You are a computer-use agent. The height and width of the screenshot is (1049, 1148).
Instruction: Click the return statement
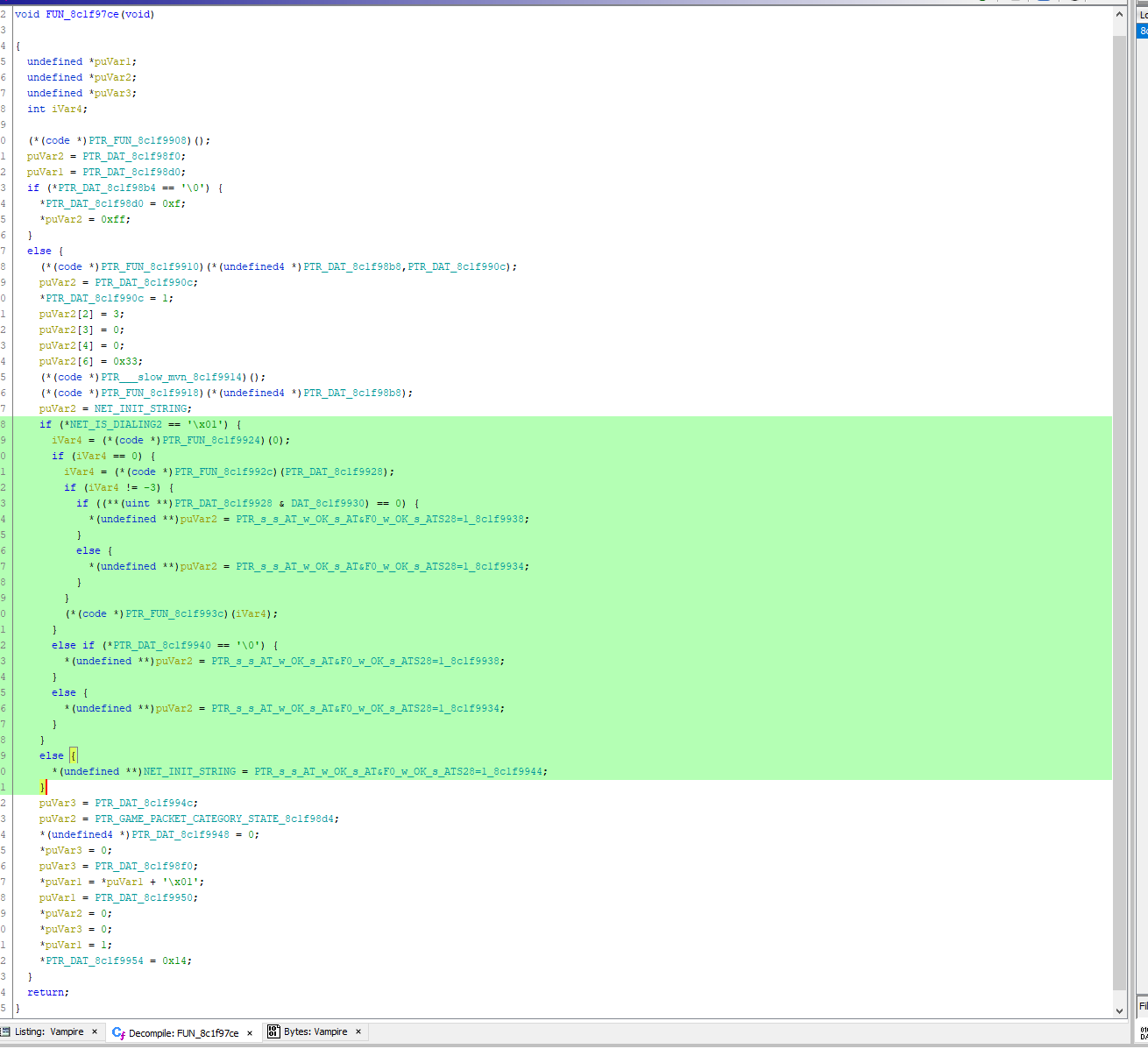point(48,992)
